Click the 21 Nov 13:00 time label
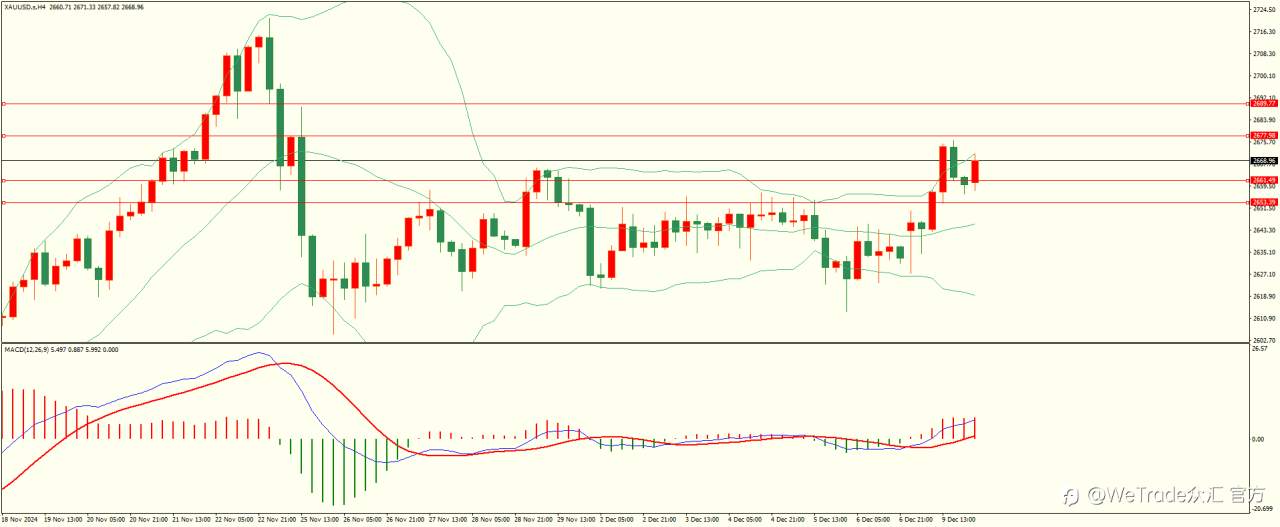 coord(191,520)
